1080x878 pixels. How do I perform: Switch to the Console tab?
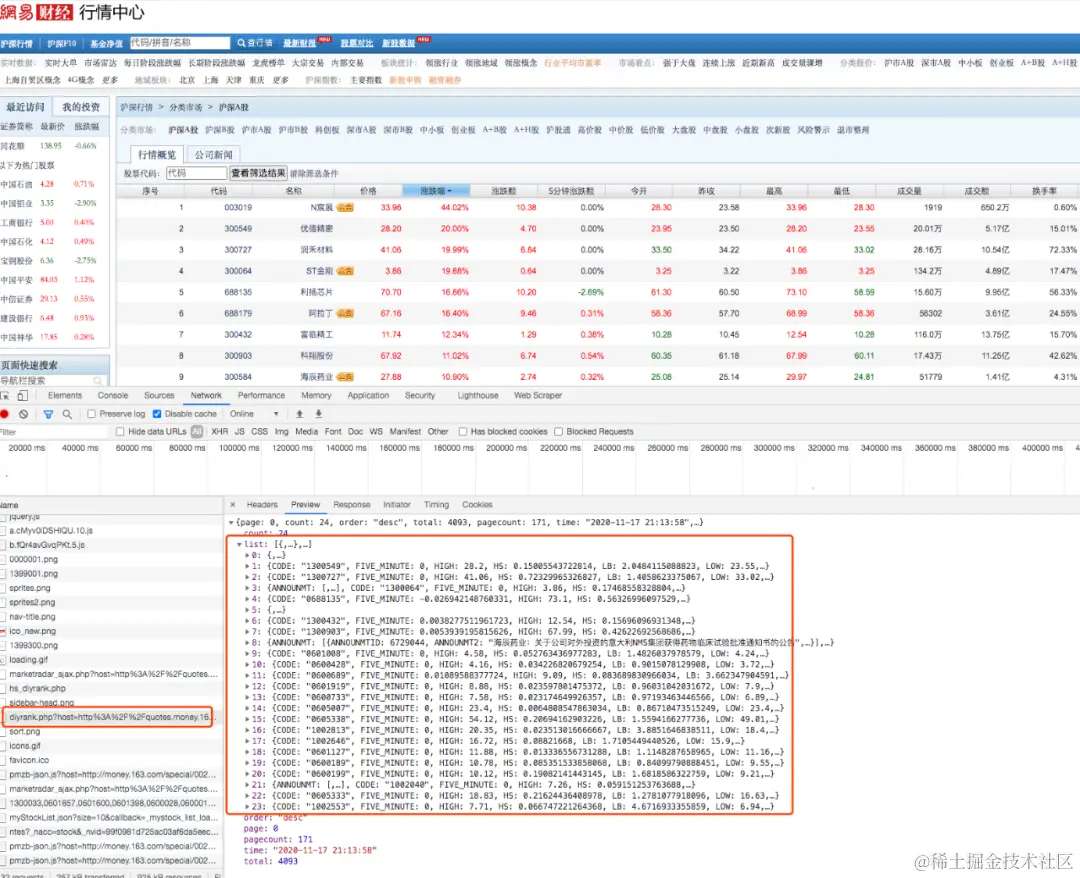tap(113, 396)
